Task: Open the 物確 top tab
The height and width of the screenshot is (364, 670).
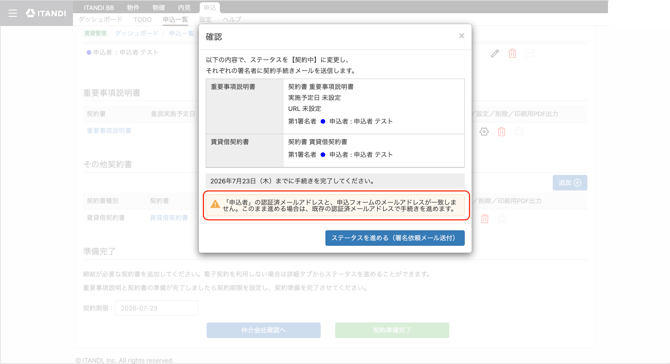Action: [x=159, y=8]
